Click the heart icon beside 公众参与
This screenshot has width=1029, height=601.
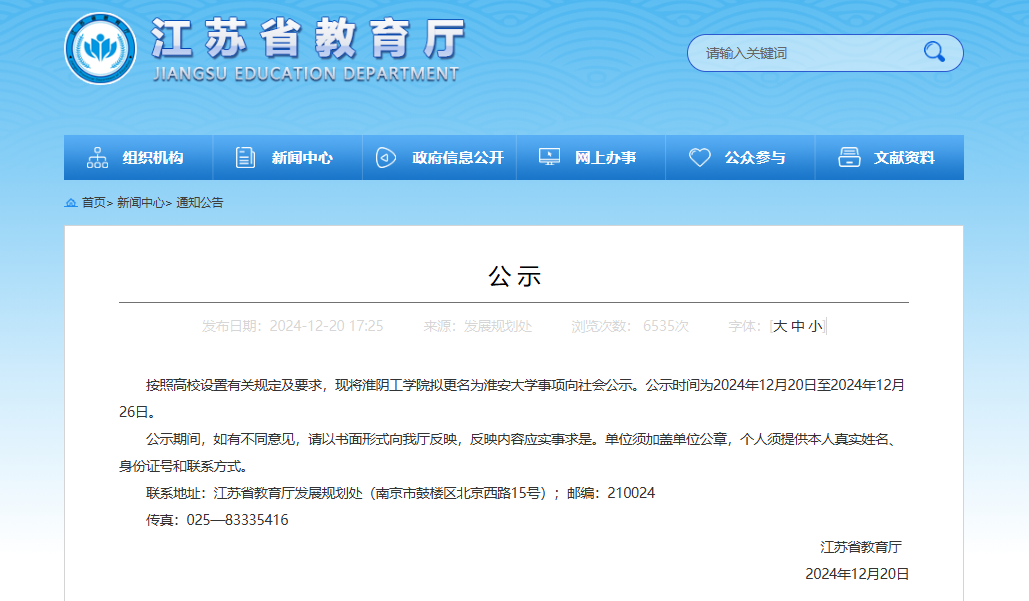tap(700, 157)
